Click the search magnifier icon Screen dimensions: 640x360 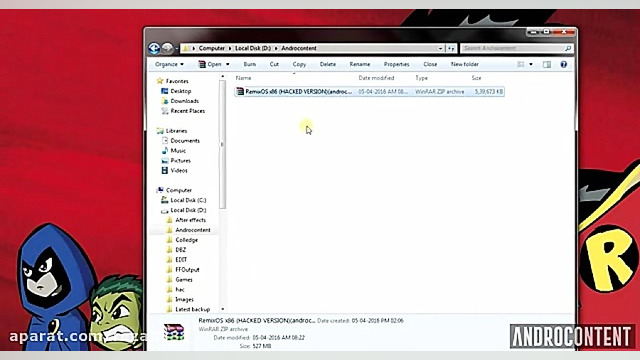[568, 48]
